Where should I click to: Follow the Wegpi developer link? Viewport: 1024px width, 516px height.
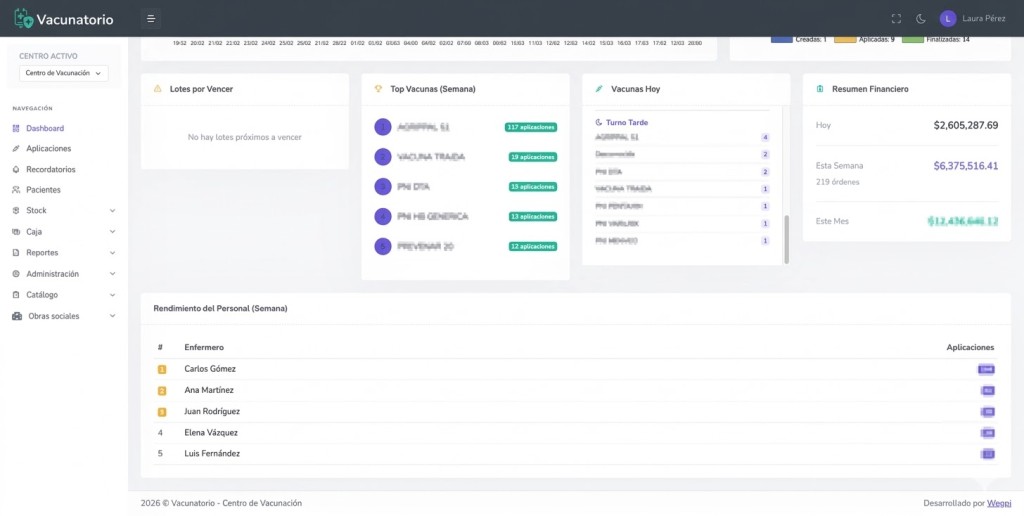pos(999,503)
